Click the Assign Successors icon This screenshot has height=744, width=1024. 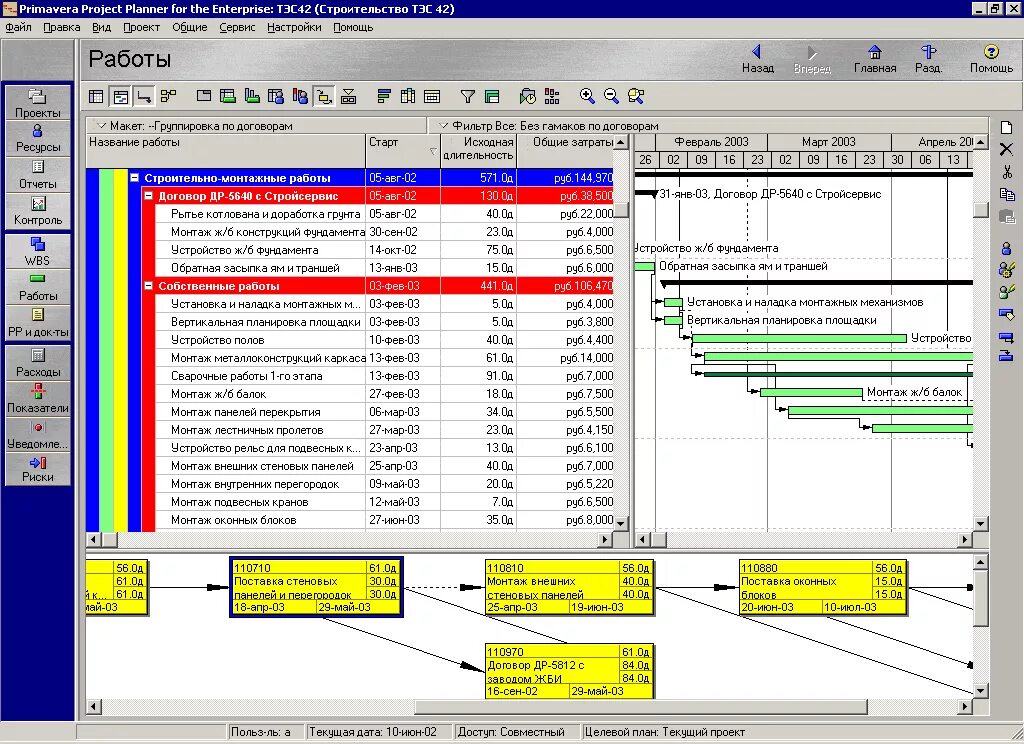(1006, 355)
